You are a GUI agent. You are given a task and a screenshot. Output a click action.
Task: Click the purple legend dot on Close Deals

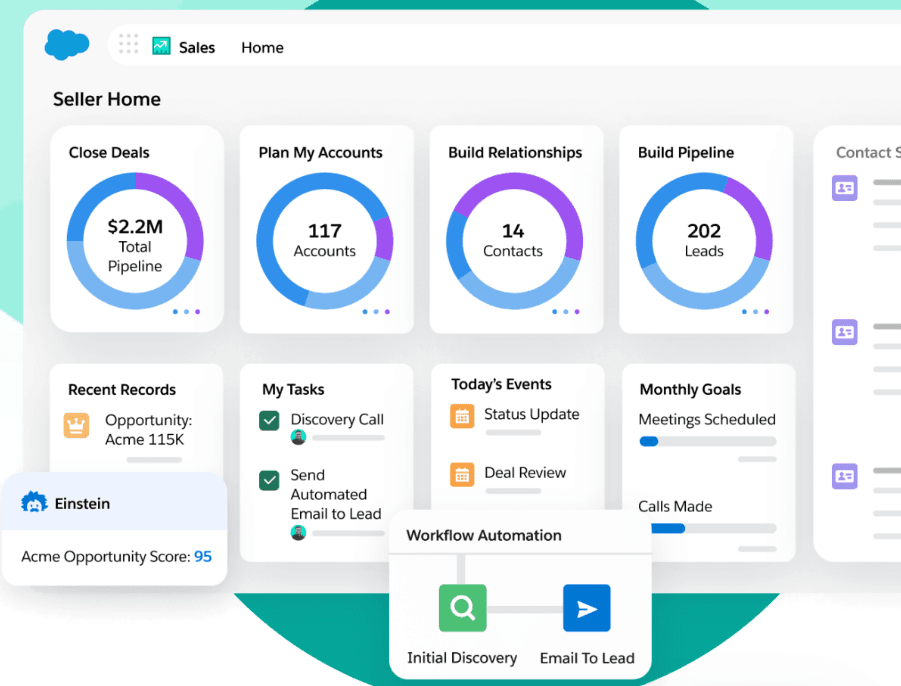[197, 311]
